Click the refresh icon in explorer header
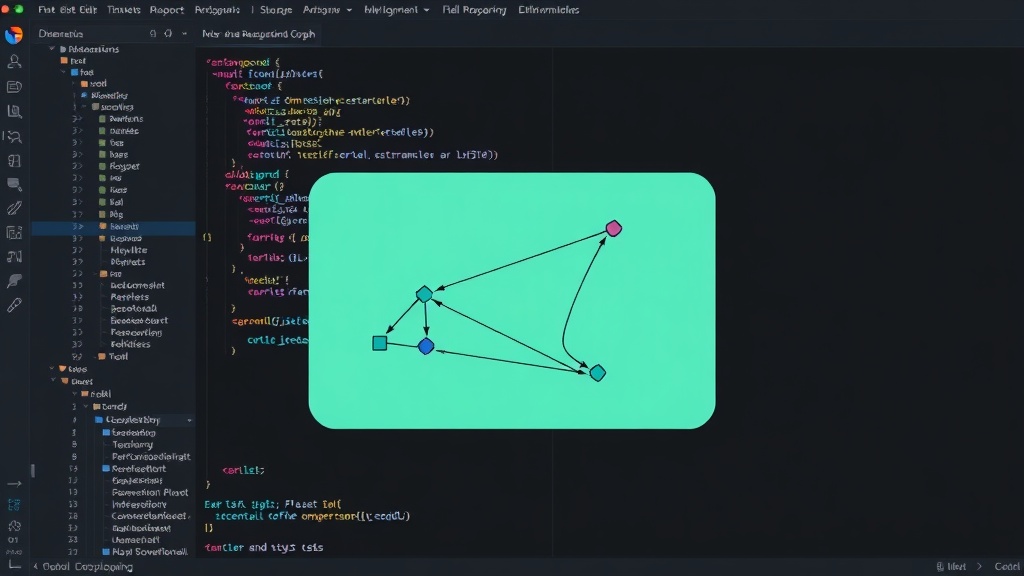This screenshot has height=576, width=1024. click(x=168, y=33)
